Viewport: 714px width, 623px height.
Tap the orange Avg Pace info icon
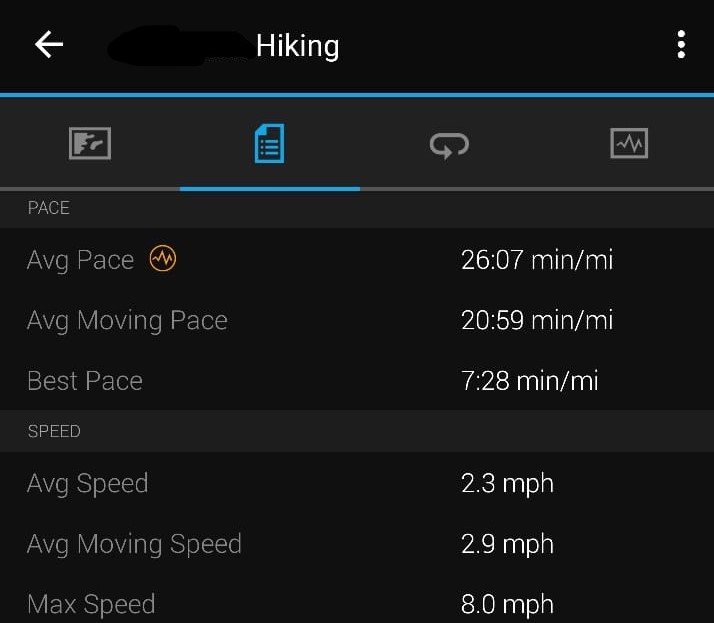tap(163, 260)
